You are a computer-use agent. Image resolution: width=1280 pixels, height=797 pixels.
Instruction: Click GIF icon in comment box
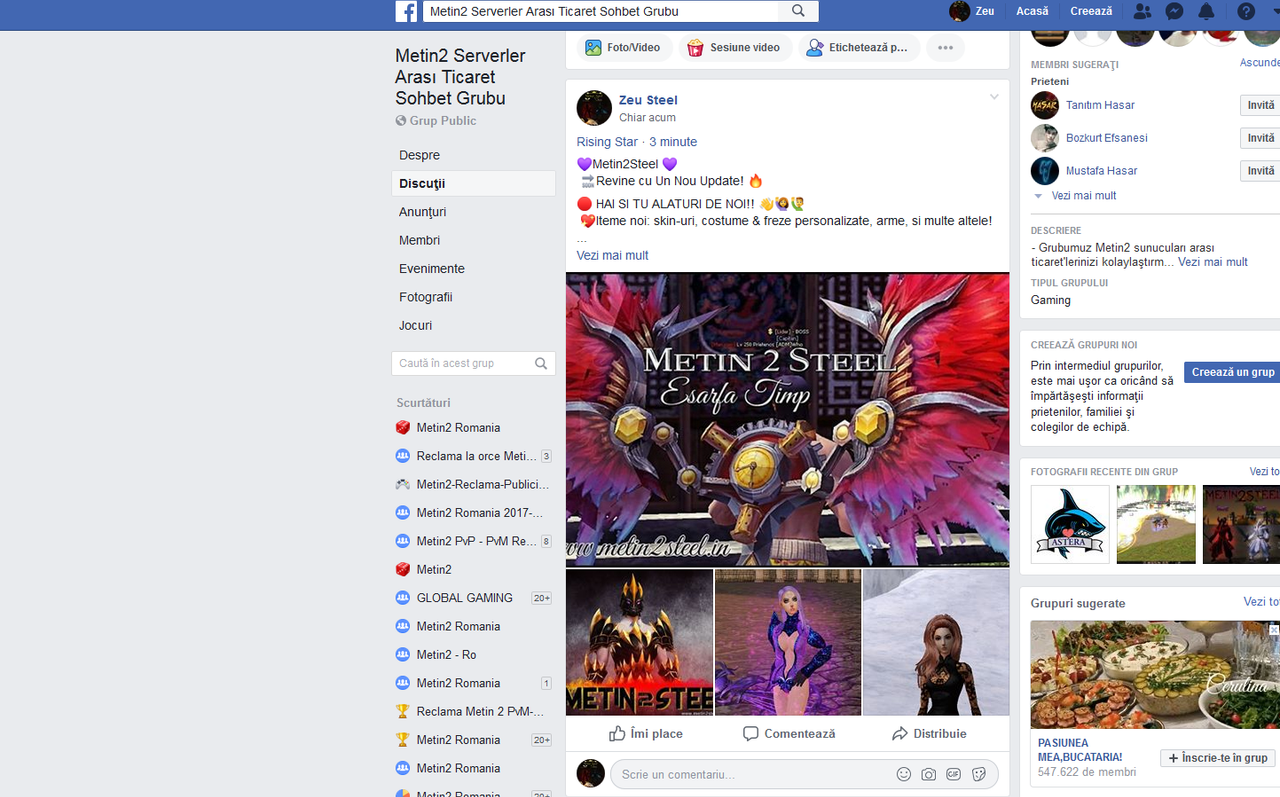pos(954,774)
